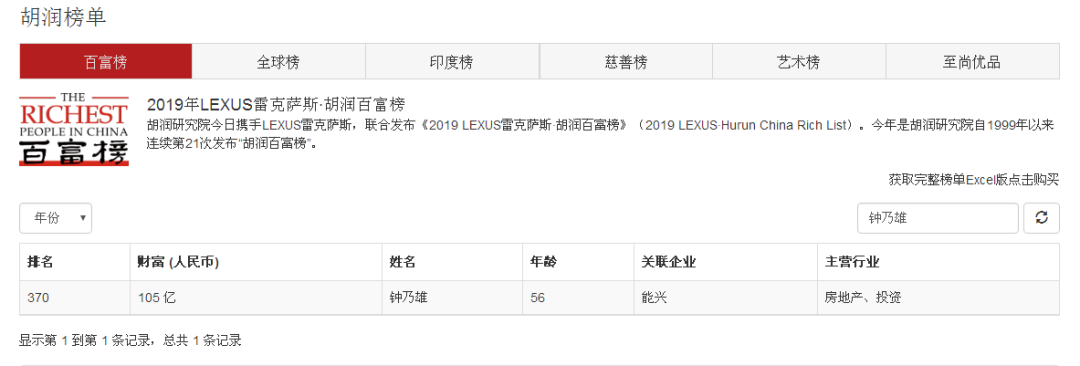This screenshot has width=1080, height=366.
Task: Open the 年份 year dropdown
Action: 56,218
